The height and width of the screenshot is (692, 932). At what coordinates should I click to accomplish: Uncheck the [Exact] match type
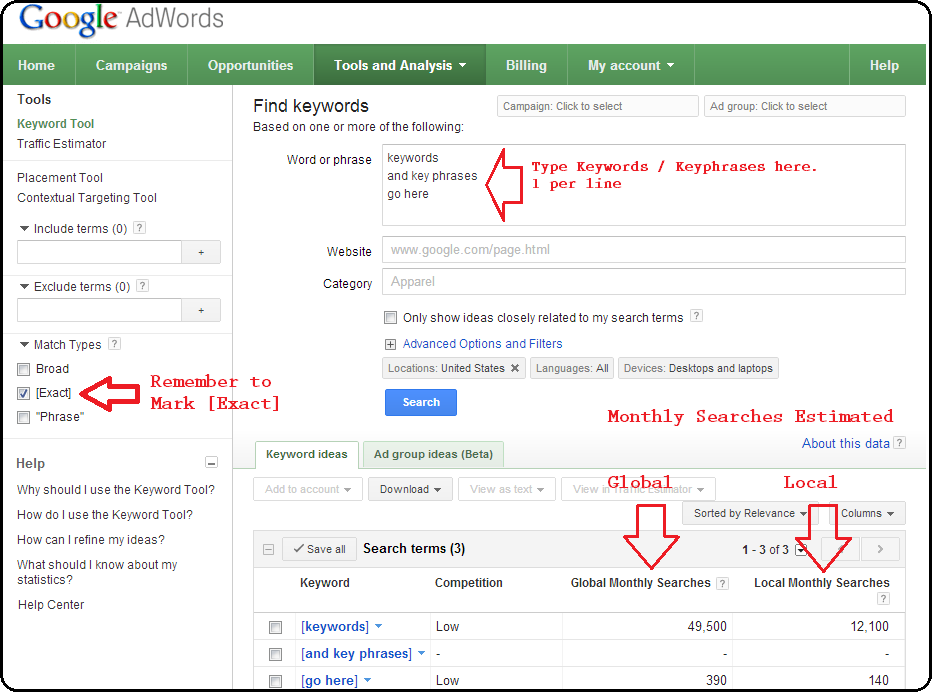pos(24,394)
